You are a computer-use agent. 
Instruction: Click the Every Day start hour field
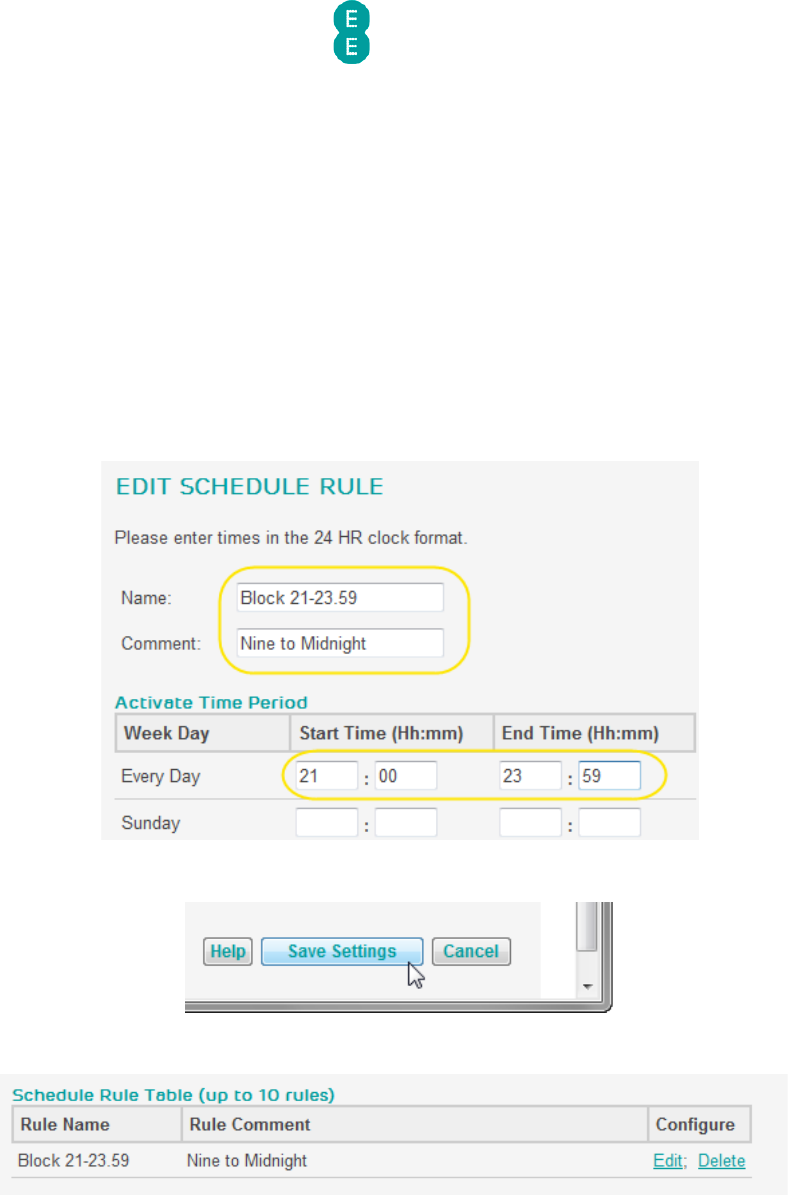click(326, 776)
